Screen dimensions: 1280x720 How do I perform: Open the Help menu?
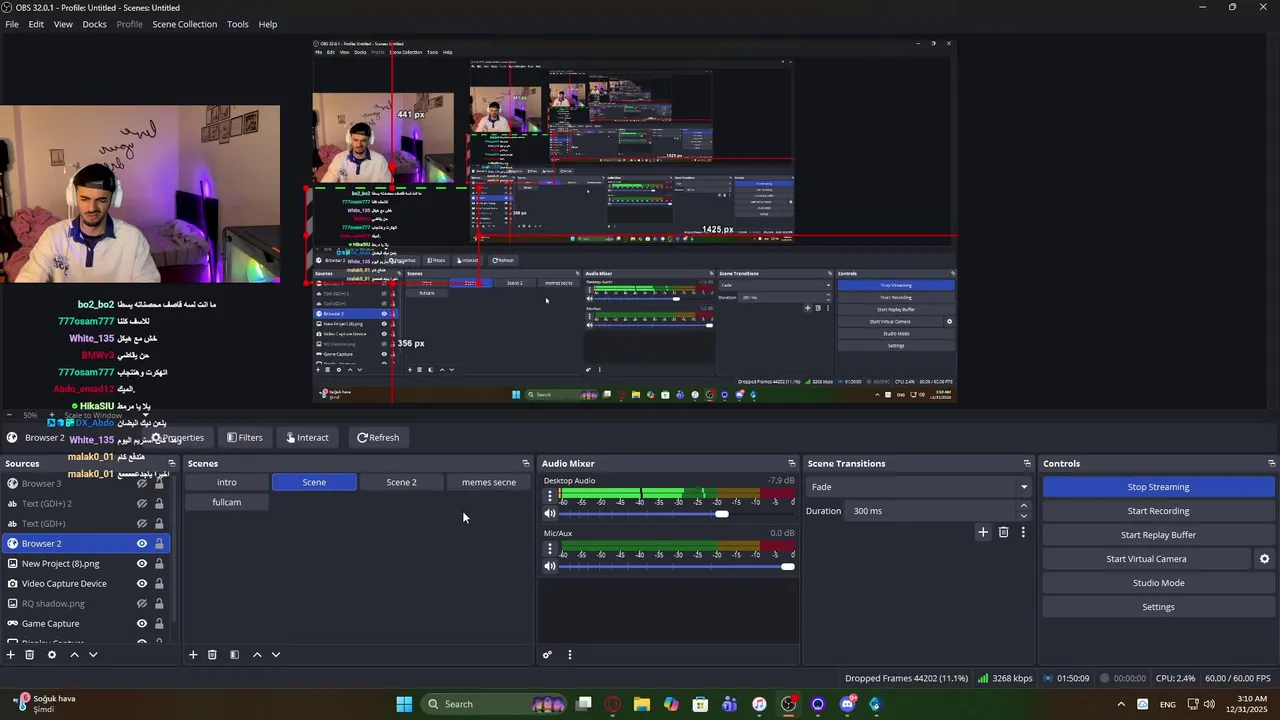[268, 24]
